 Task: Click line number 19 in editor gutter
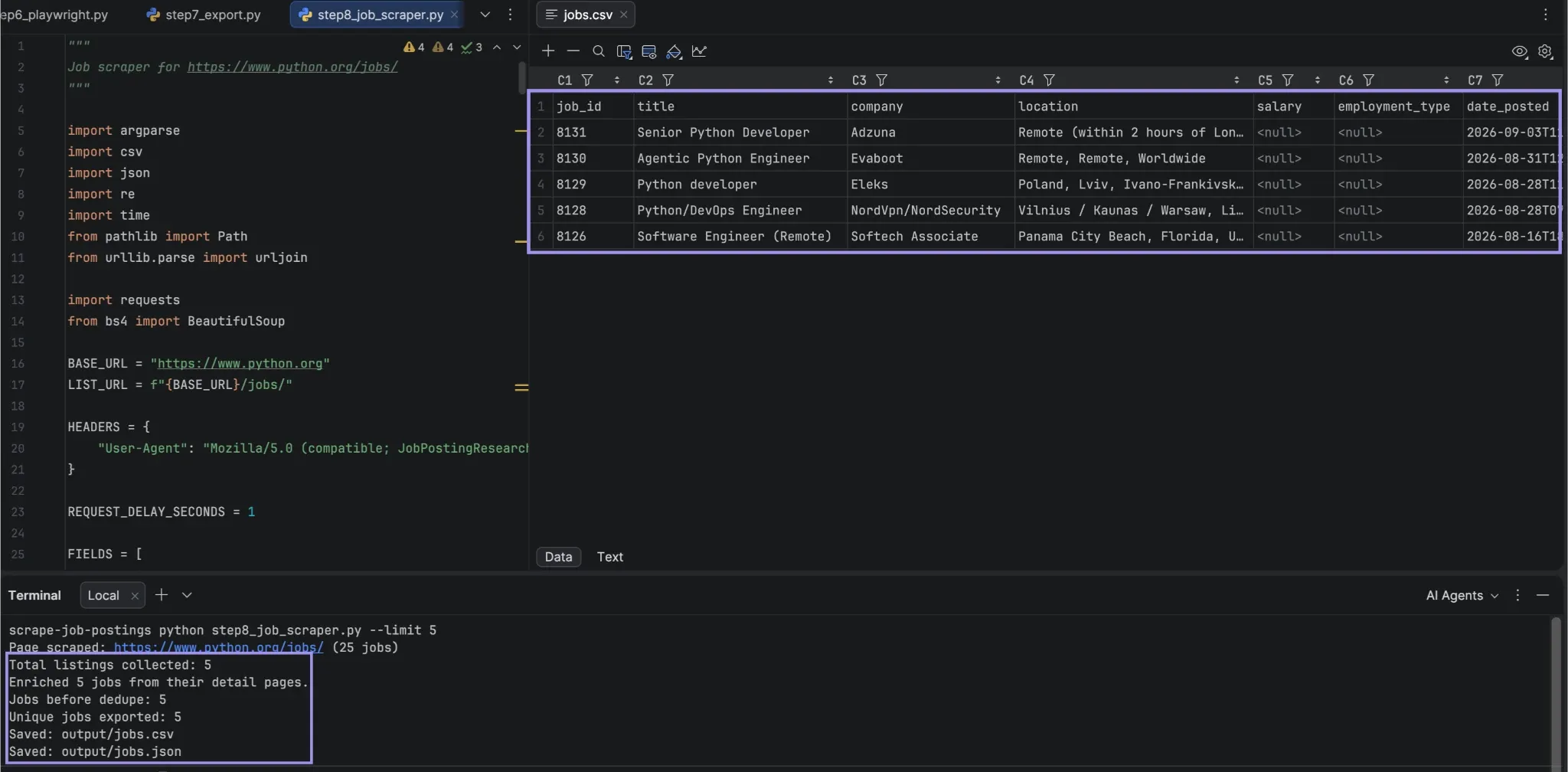(18, 427)
